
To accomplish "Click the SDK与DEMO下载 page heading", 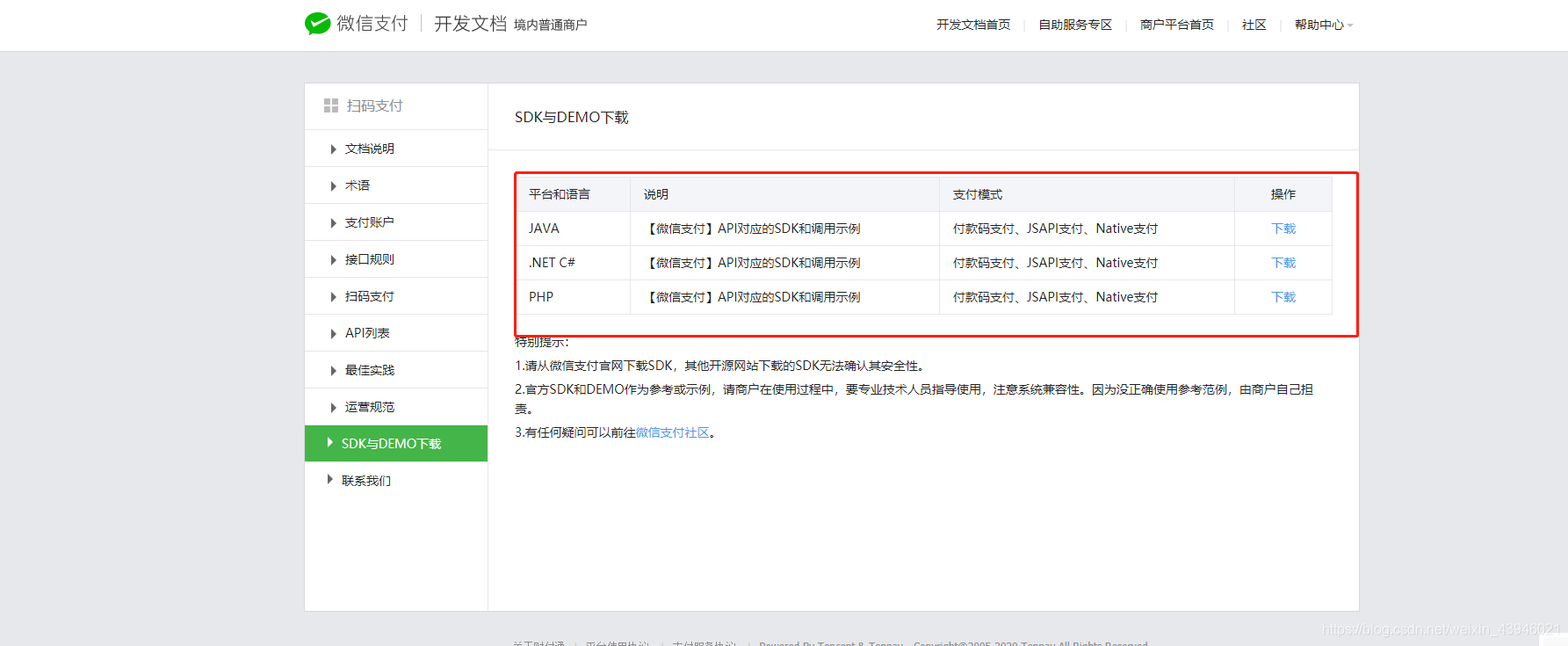I will 572,117.
